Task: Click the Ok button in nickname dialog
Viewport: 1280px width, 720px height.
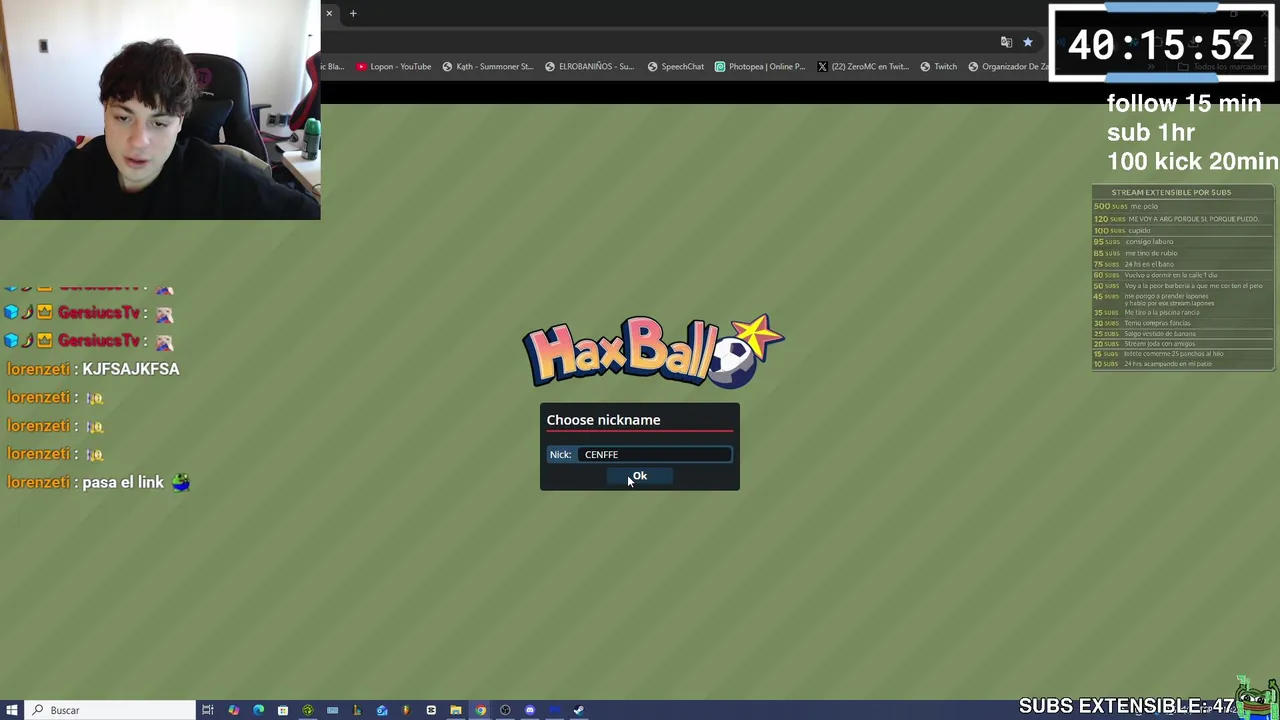Action: (640, 476)
